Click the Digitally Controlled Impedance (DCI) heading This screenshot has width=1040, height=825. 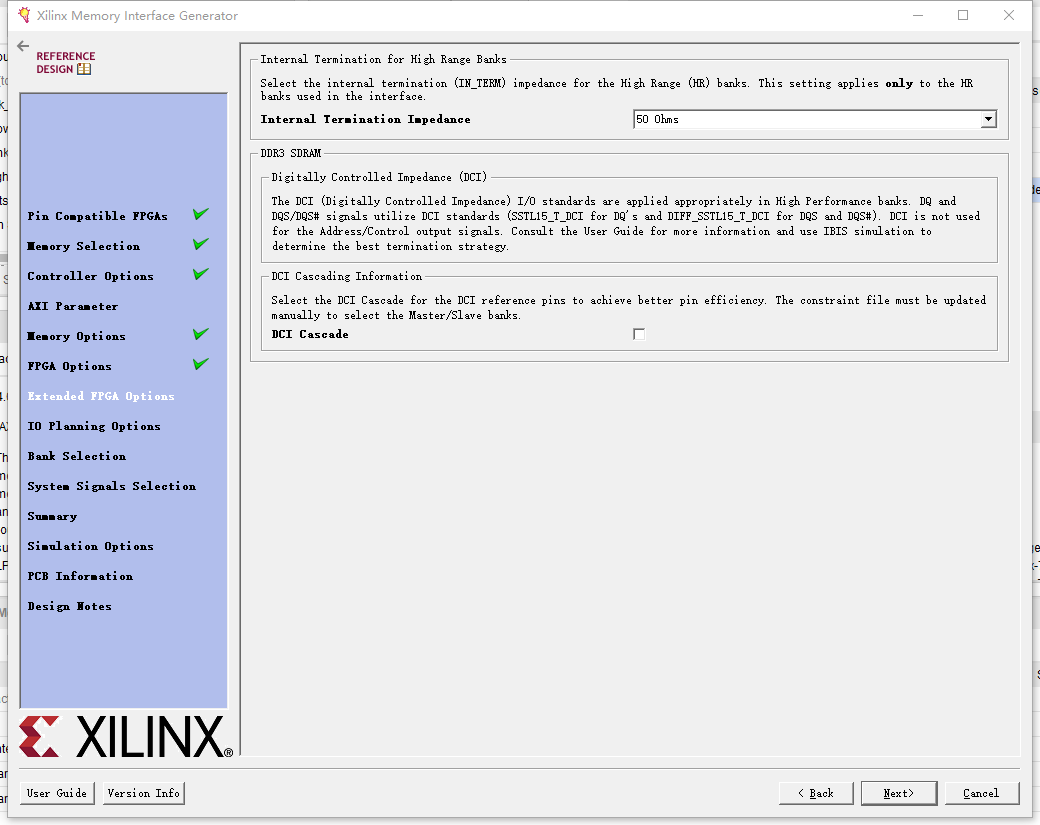point(379,177)
